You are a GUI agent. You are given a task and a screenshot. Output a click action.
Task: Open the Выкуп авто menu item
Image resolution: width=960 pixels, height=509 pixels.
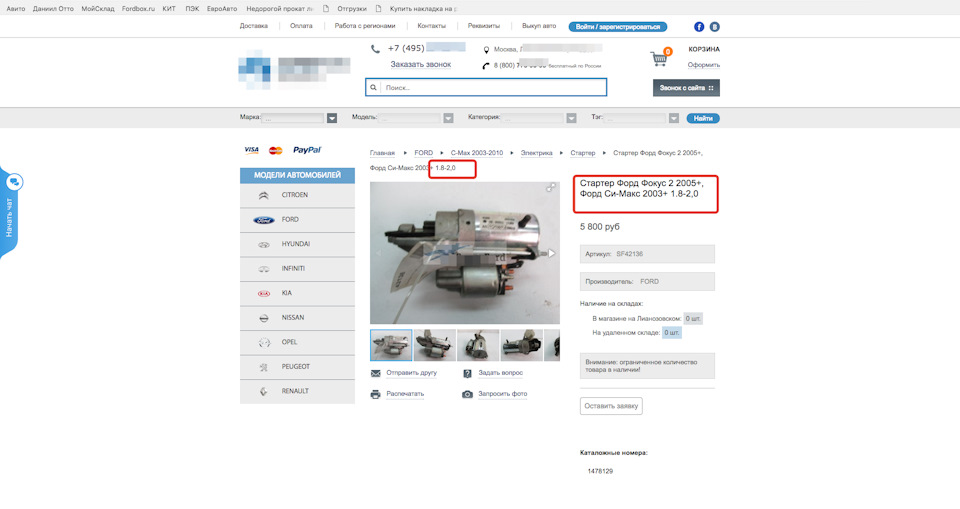(x=539, y=26)
